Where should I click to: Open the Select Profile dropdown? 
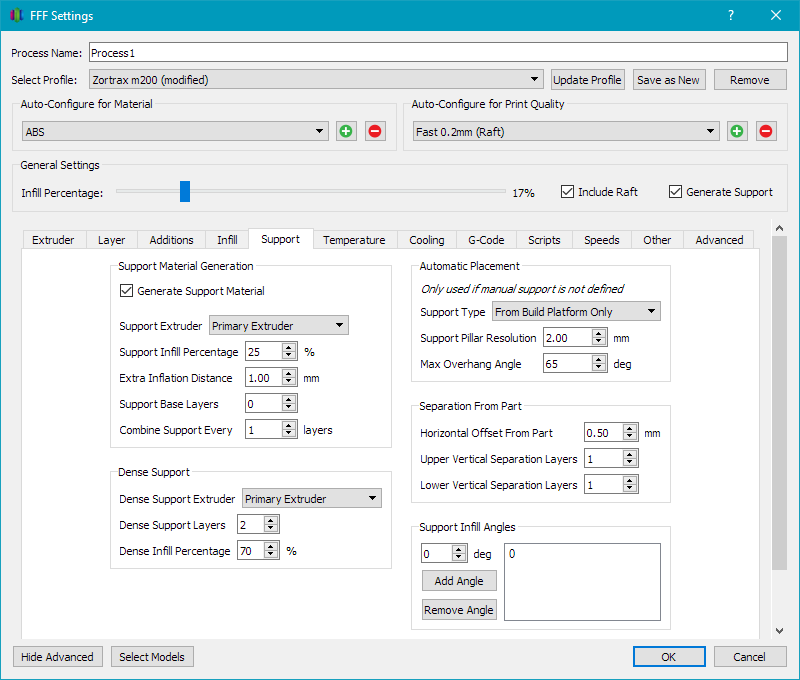point(316,80)
